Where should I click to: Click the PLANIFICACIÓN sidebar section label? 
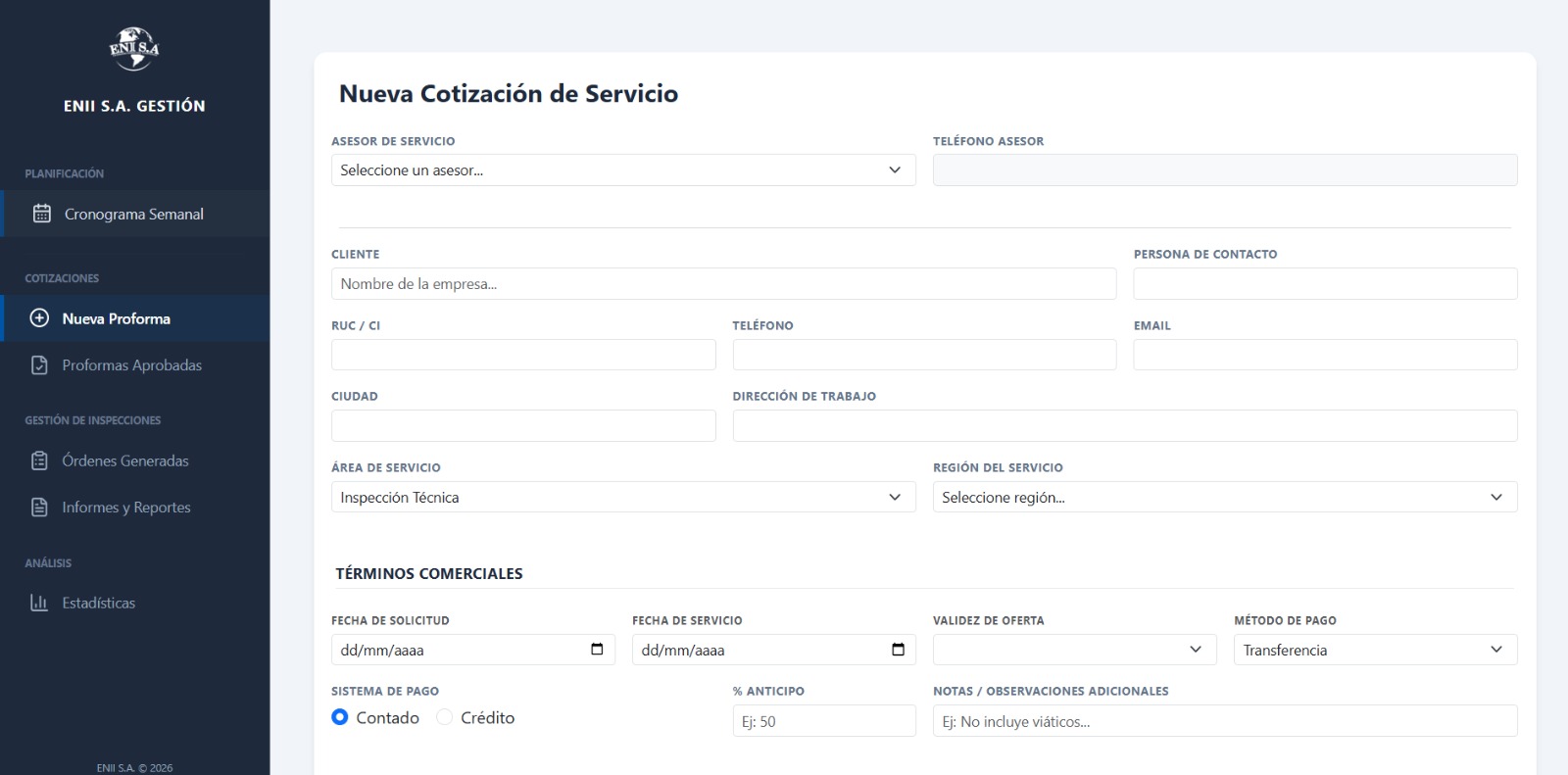pyautogui.click(x=65, y=173)
